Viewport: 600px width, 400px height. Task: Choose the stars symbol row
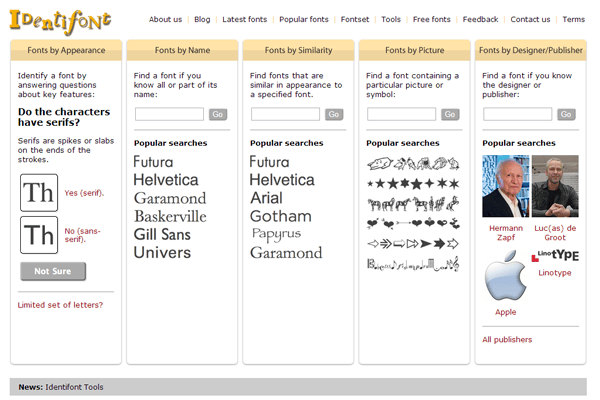413,184
